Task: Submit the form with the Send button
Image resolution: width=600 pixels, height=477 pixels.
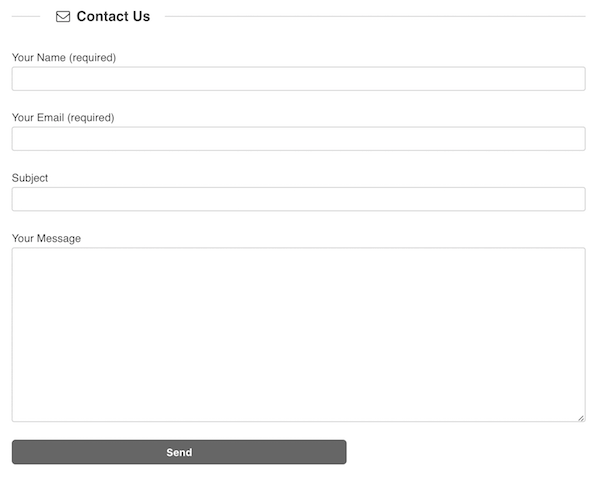Action: [179, 452]
